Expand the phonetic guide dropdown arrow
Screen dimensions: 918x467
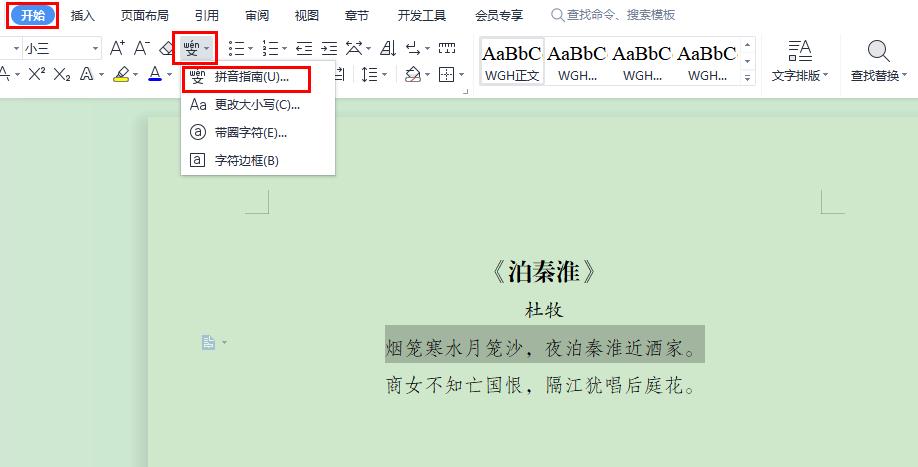coord(207,49)
